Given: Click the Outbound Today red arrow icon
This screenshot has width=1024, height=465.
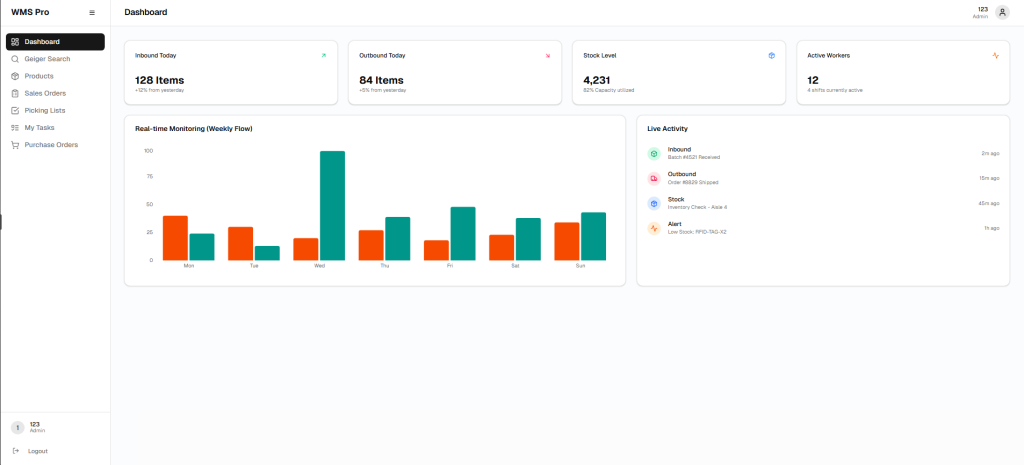Looking at the screenshot, I should coord(547,56).
